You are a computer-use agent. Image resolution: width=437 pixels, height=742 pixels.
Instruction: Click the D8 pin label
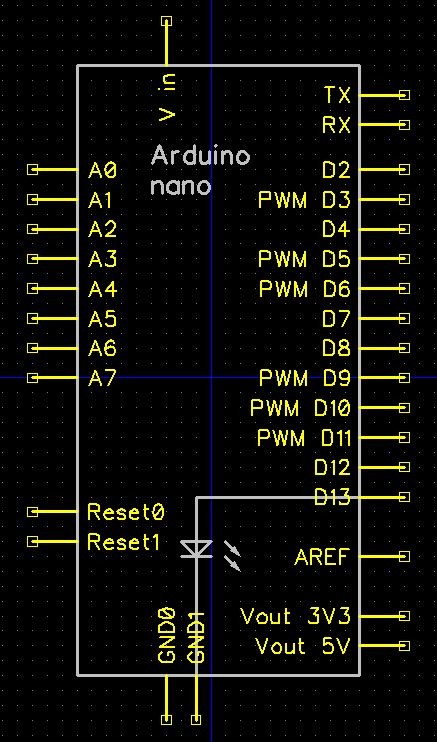click(x=337, y=348)
